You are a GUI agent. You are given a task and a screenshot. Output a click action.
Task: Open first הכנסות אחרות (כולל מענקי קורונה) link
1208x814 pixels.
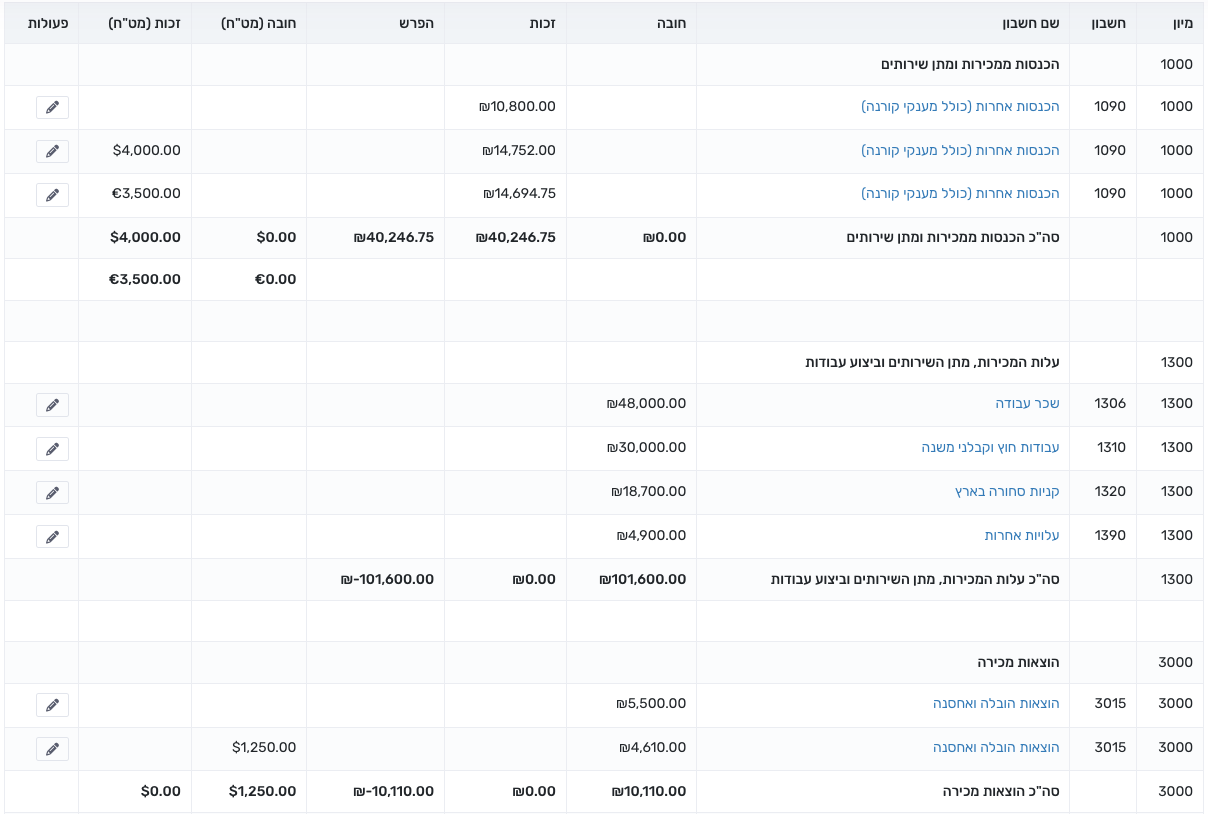point(960,106)
